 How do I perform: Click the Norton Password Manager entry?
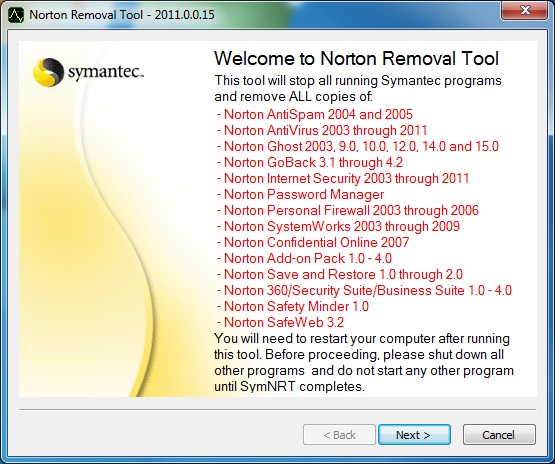click(x=300, y=194)
